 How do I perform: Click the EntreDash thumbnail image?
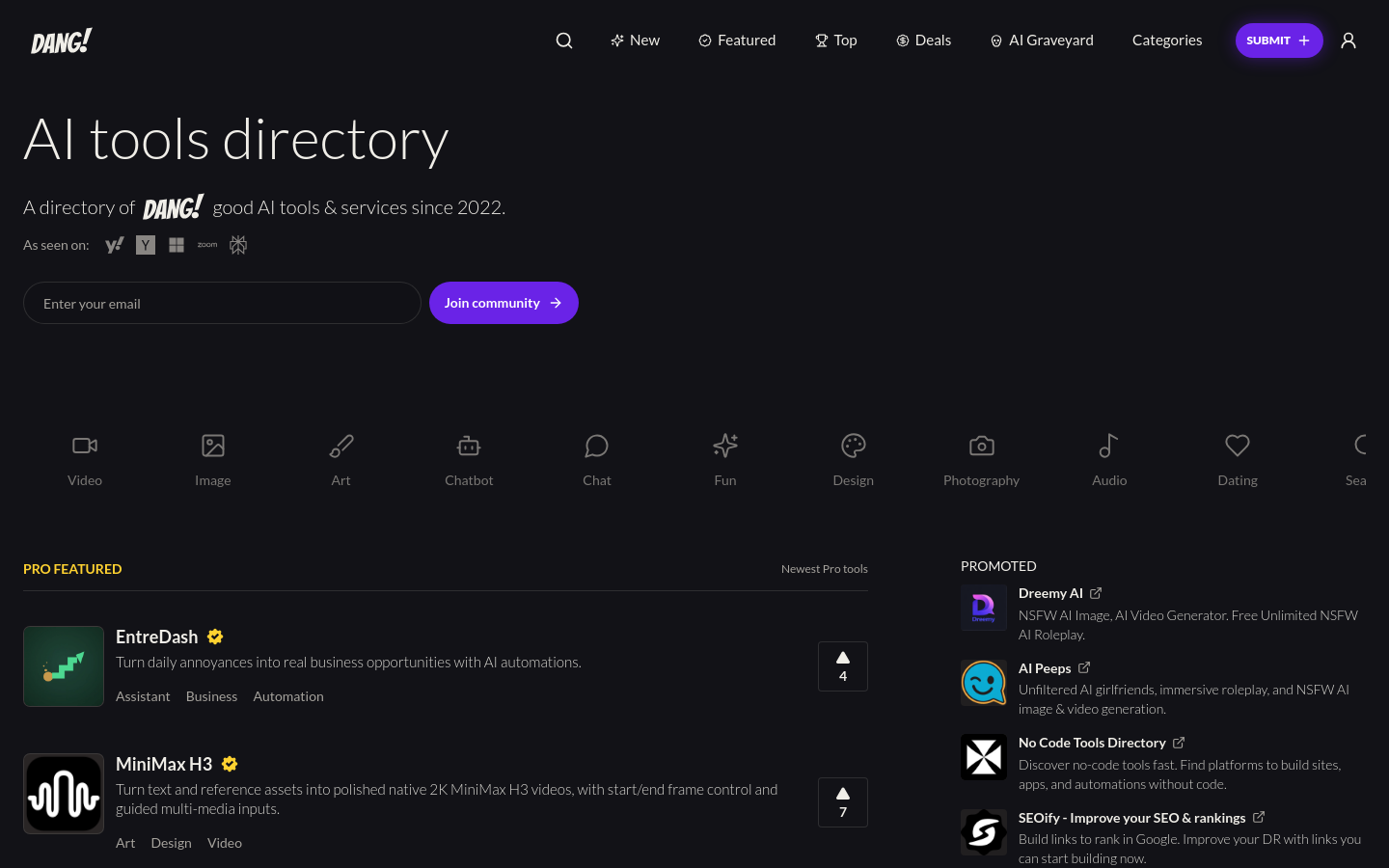tap(64, 666)
